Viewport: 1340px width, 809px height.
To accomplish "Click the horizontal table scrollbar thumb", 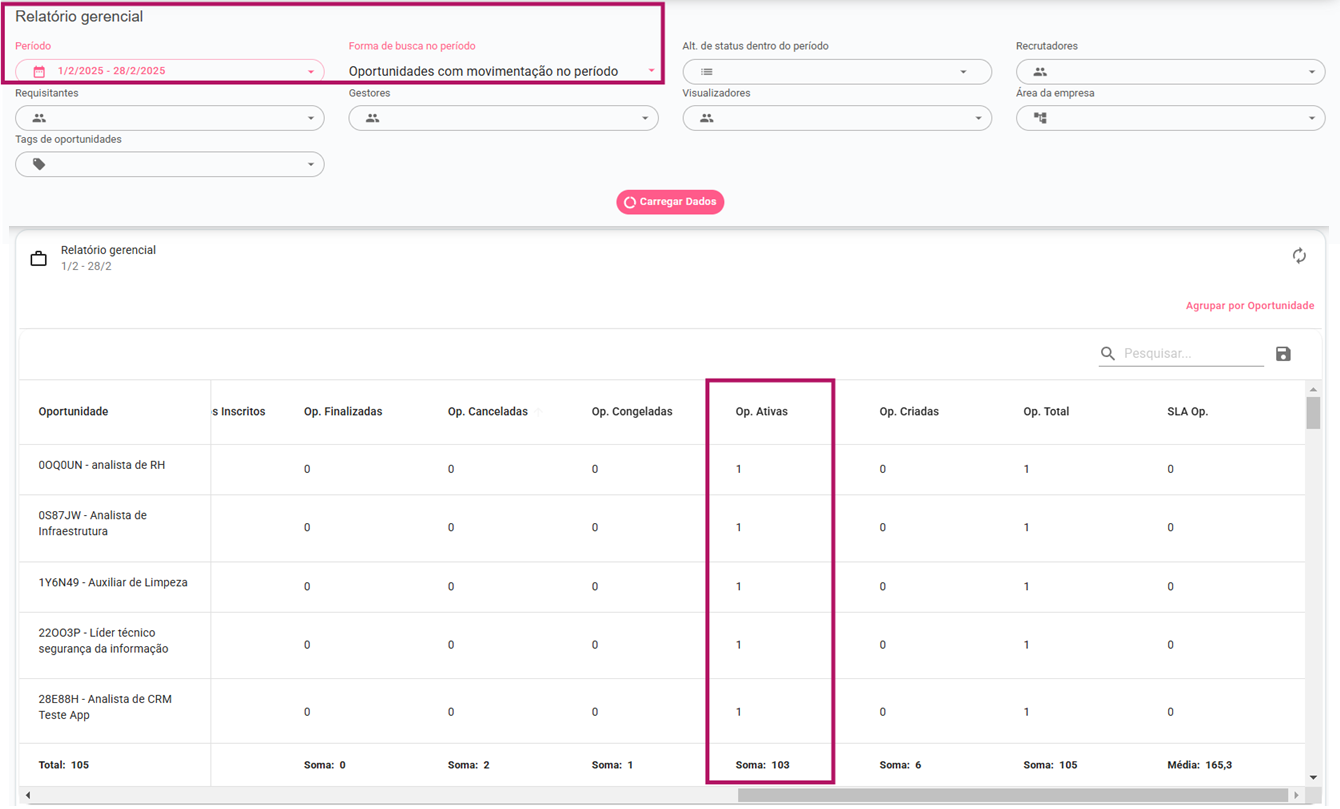I will [x=1010, y=796].
